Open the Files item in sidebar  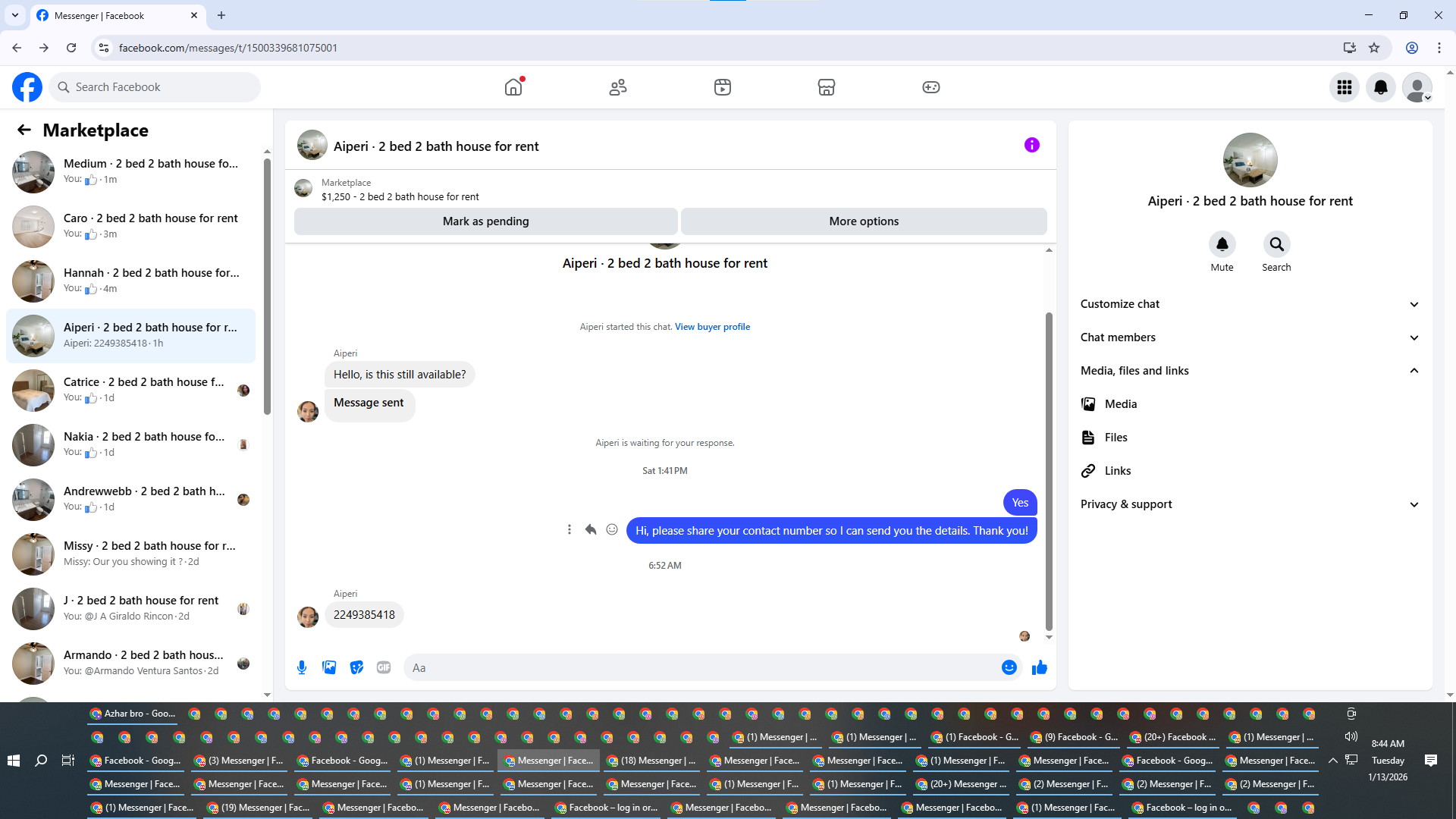[1116, 438]
